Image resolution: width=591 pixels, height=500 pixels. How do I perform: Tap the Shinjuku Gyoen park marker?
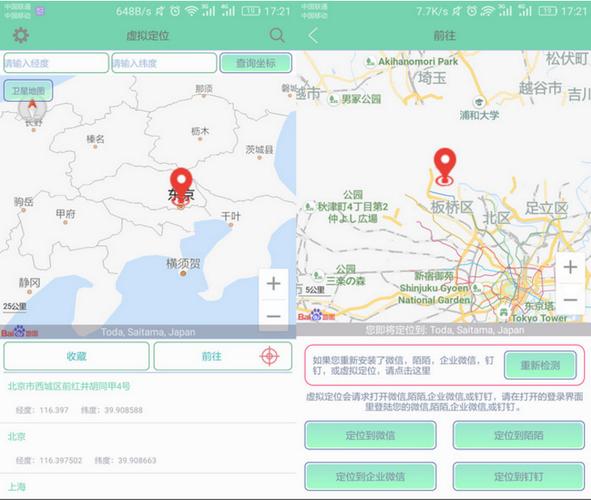477,289
